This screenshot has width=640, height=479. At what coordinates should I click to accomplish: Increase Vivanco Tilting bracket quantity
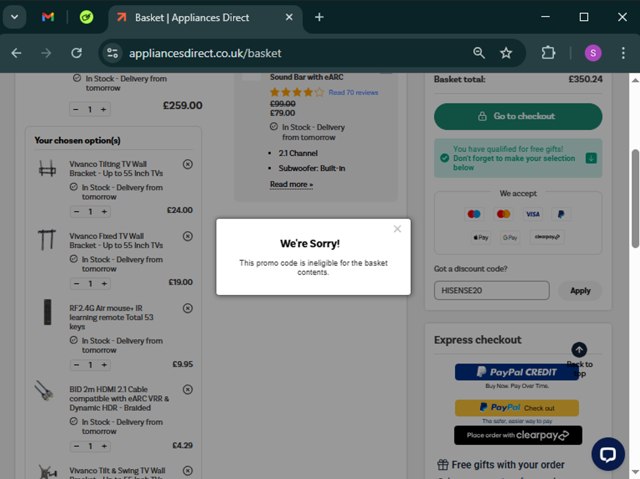pyautogui.click(x=104, y=211)
